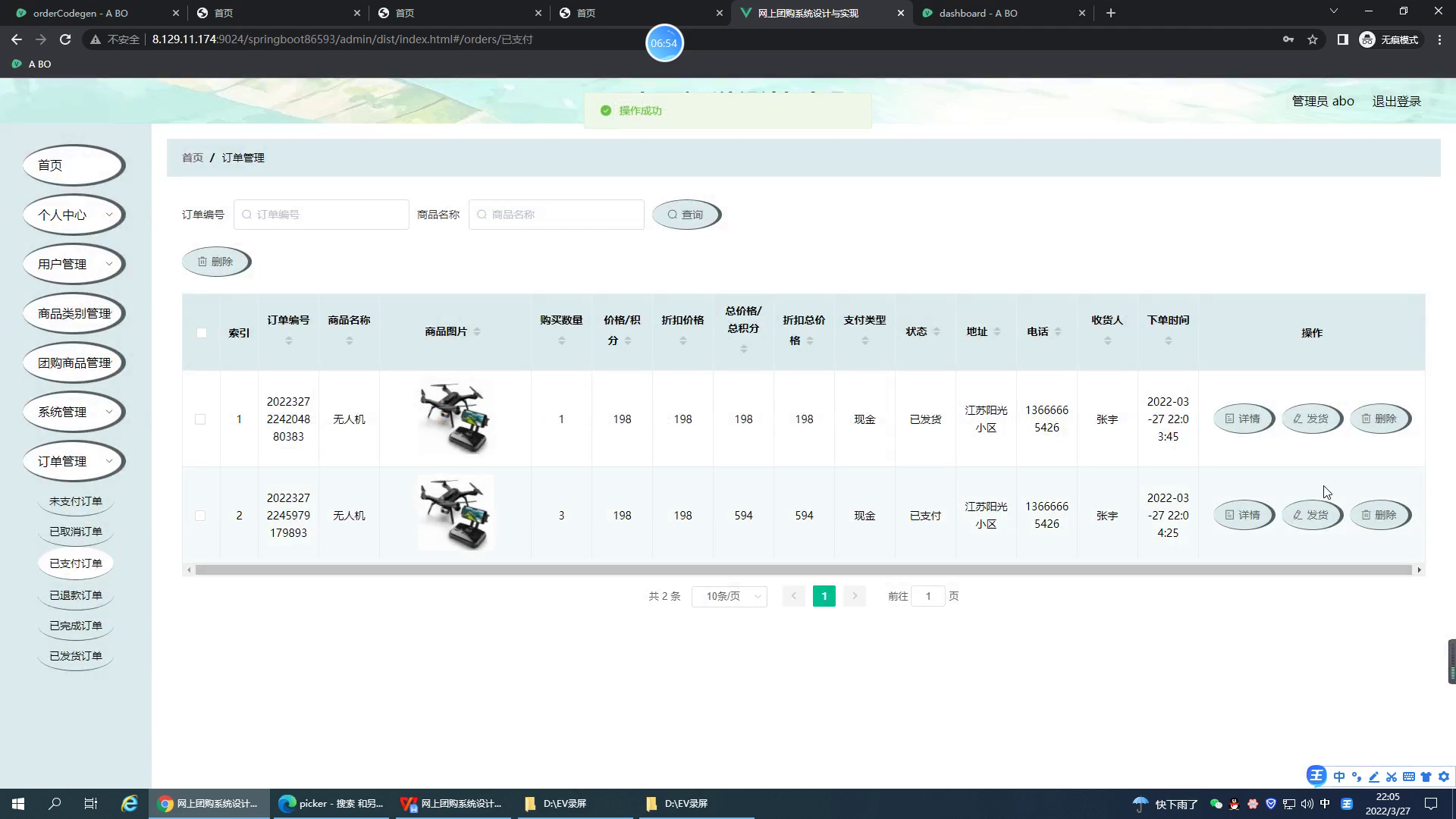This screenshot has height=819, width=1456.
Task: Click the WeChat tray icon
Action: (1216, 804)
